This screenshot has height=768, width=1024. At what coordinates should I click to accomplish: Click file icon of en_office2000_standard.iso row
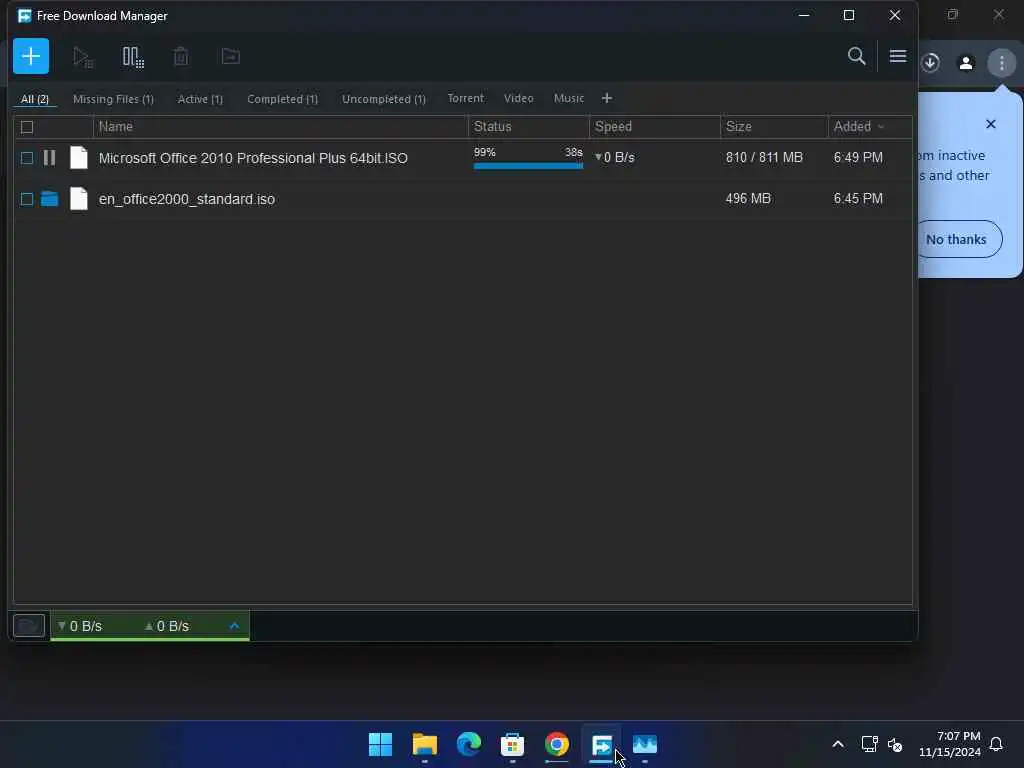click(78, 199)
